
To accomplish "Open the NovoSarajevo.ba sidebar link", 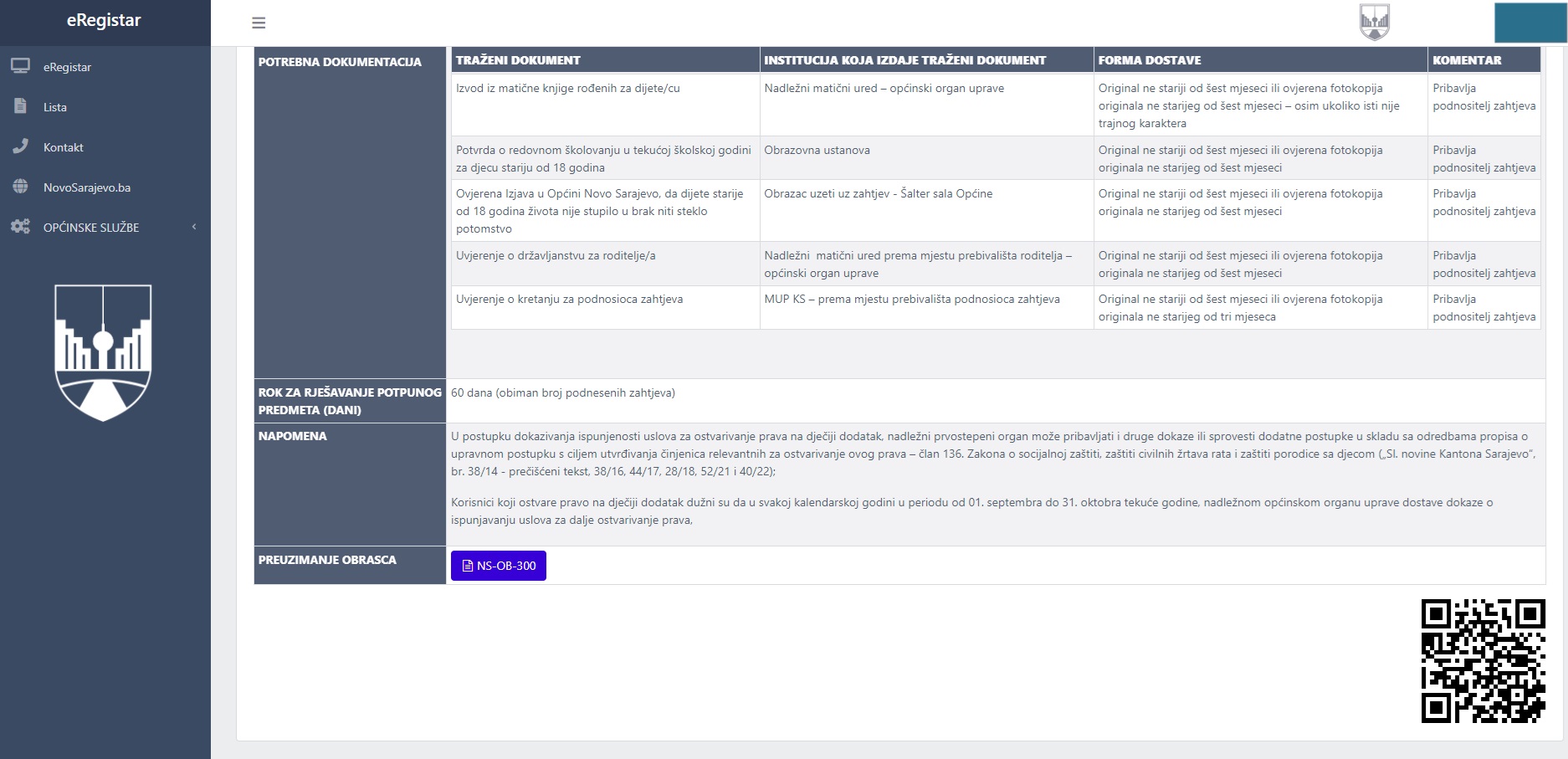I will (87, 187).
